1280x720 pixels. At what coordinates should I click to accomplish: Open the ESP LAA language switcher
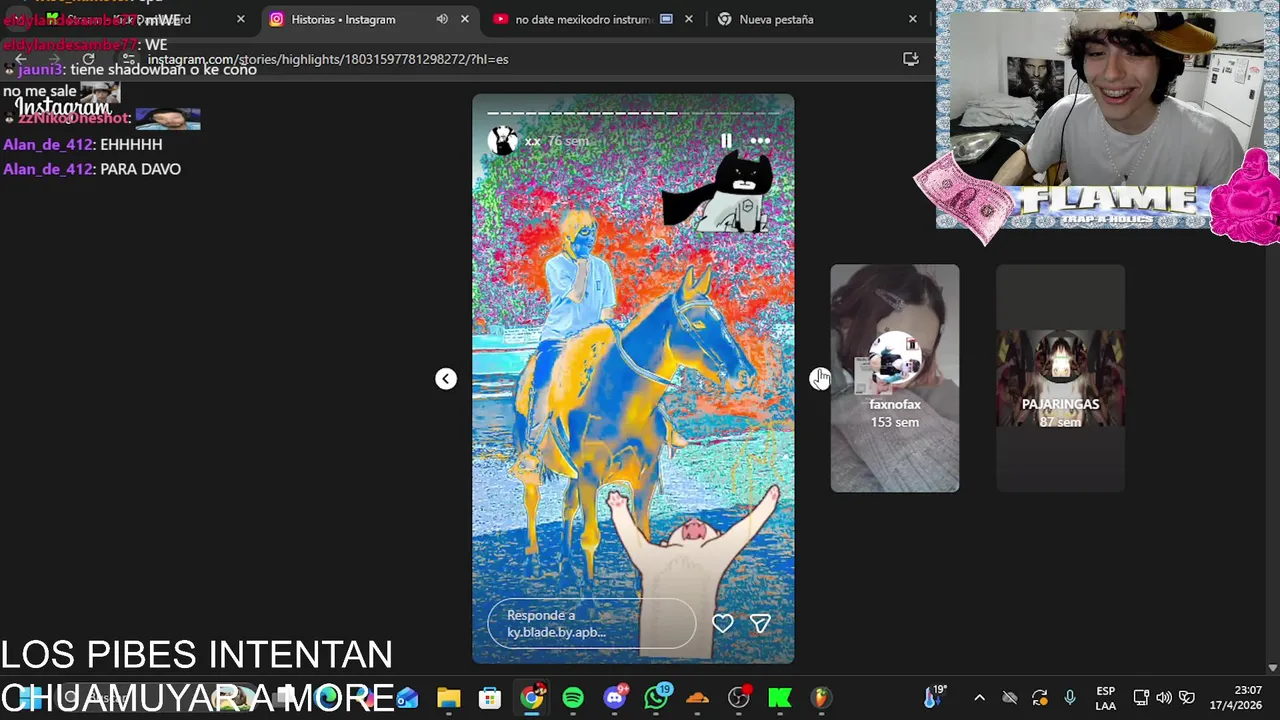1105,698
